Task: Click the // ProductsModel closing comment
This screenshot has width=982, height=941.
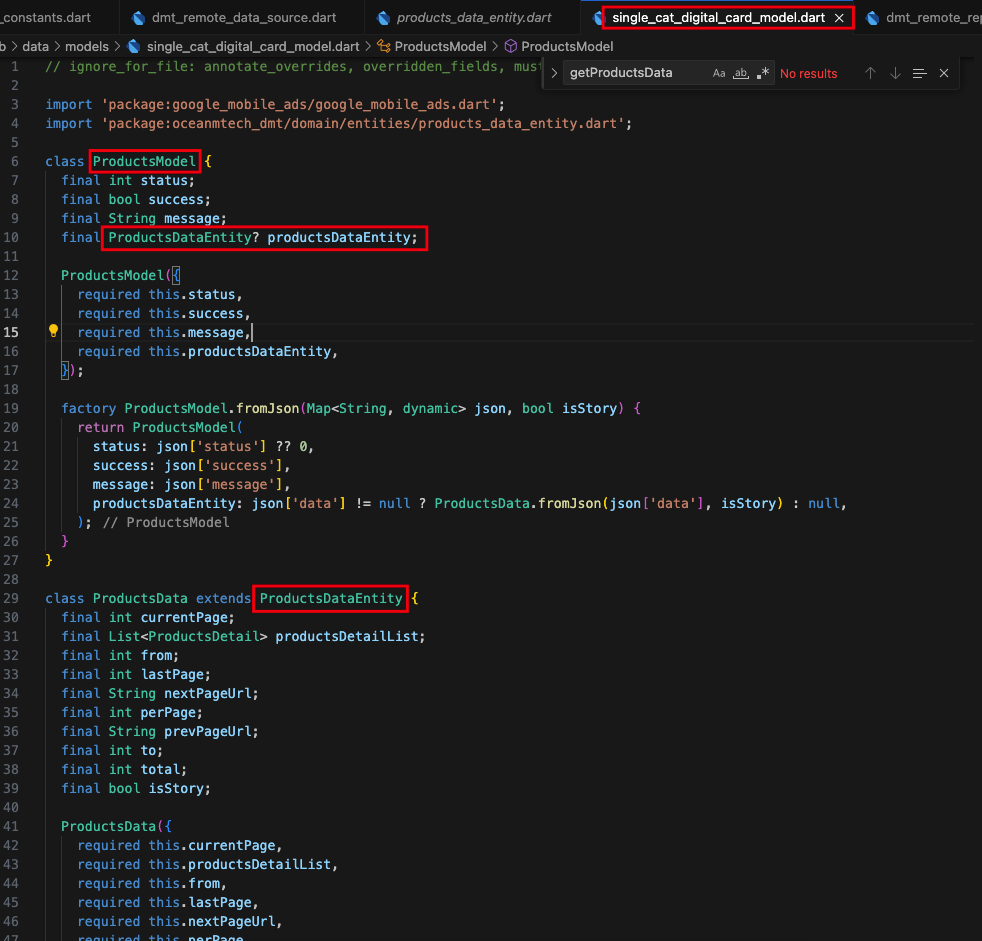Action: [166, 523]
